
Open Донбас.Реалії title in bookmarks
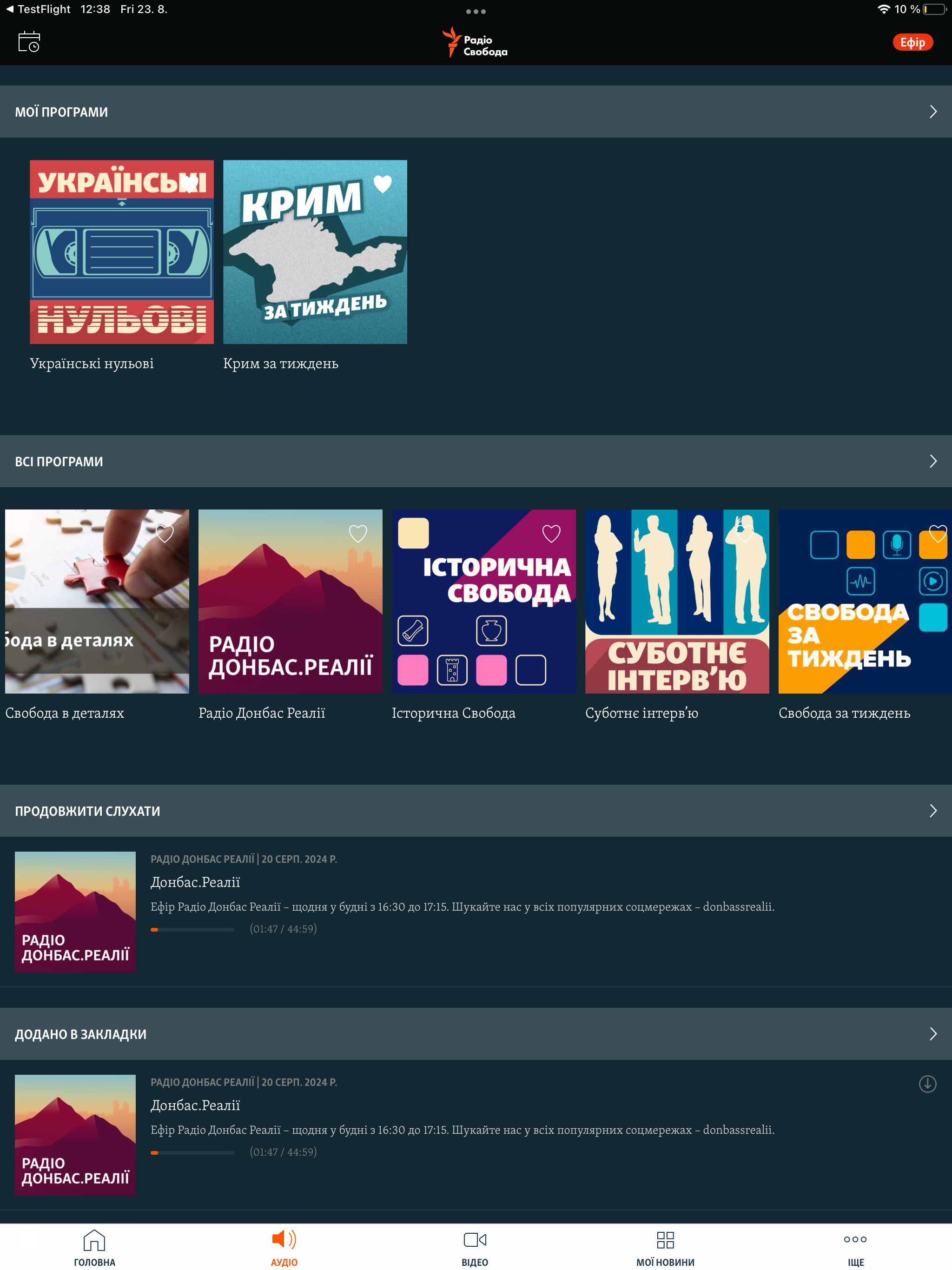coord(195,1106)
